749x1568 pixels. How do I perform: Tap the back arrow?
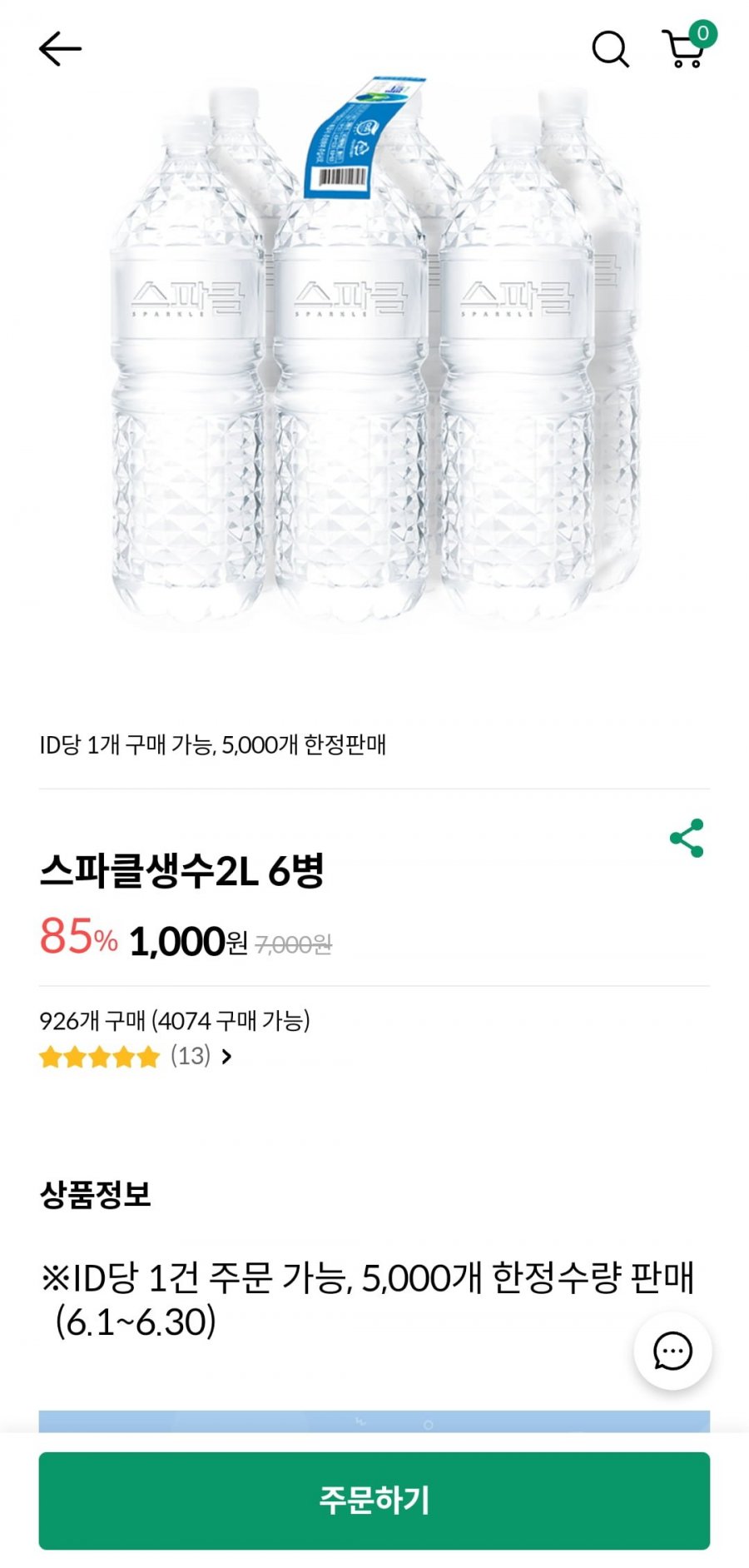click(60, 49)
